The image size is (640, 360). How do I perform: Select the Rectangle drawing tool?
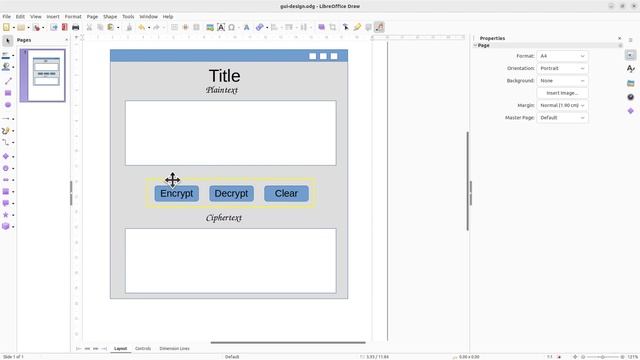pyautogui.click(x=8, y=93)
